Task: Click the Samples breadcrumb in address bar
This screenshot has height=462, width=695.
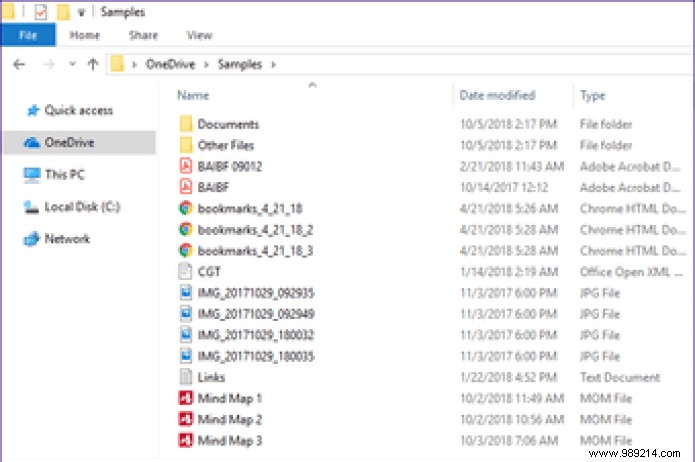Action: 240,64
